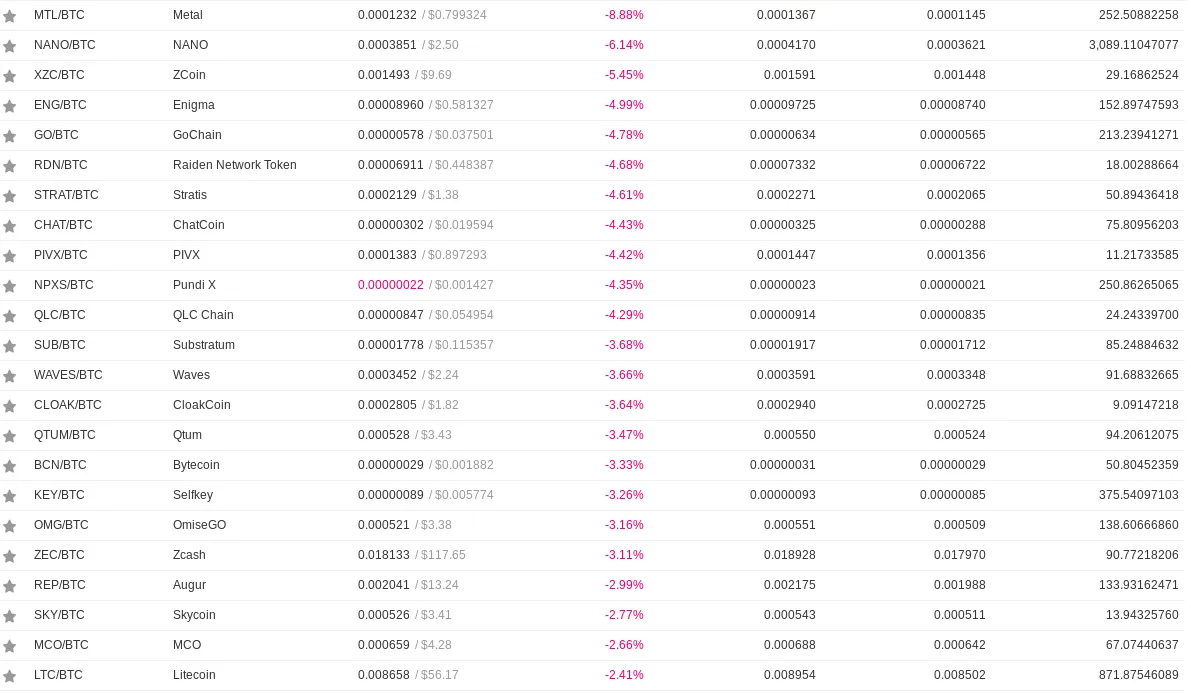Mark GO/BTC as favorite

click(9, 136)
